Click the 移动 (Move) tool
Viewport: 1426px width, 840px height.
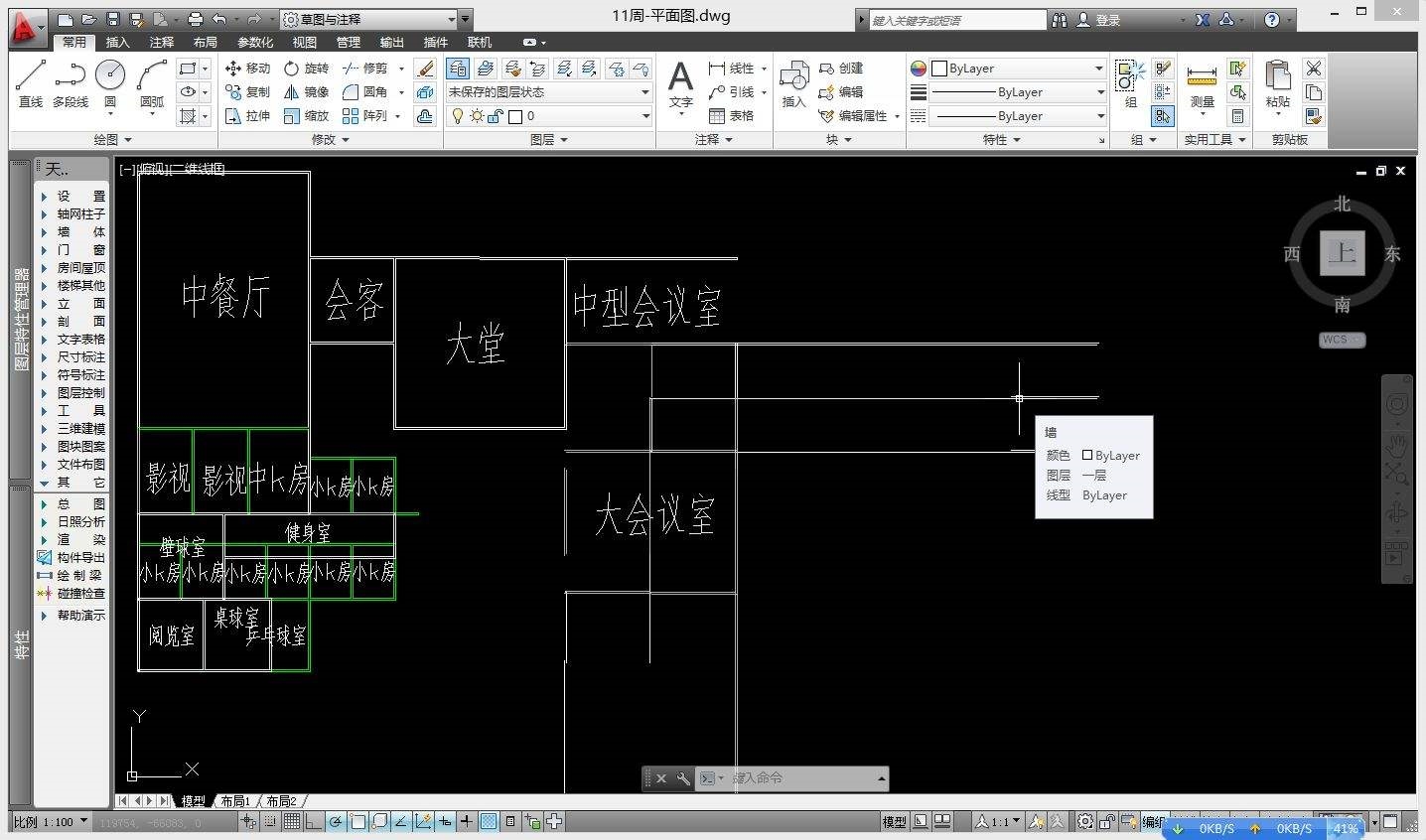[247, 69]
